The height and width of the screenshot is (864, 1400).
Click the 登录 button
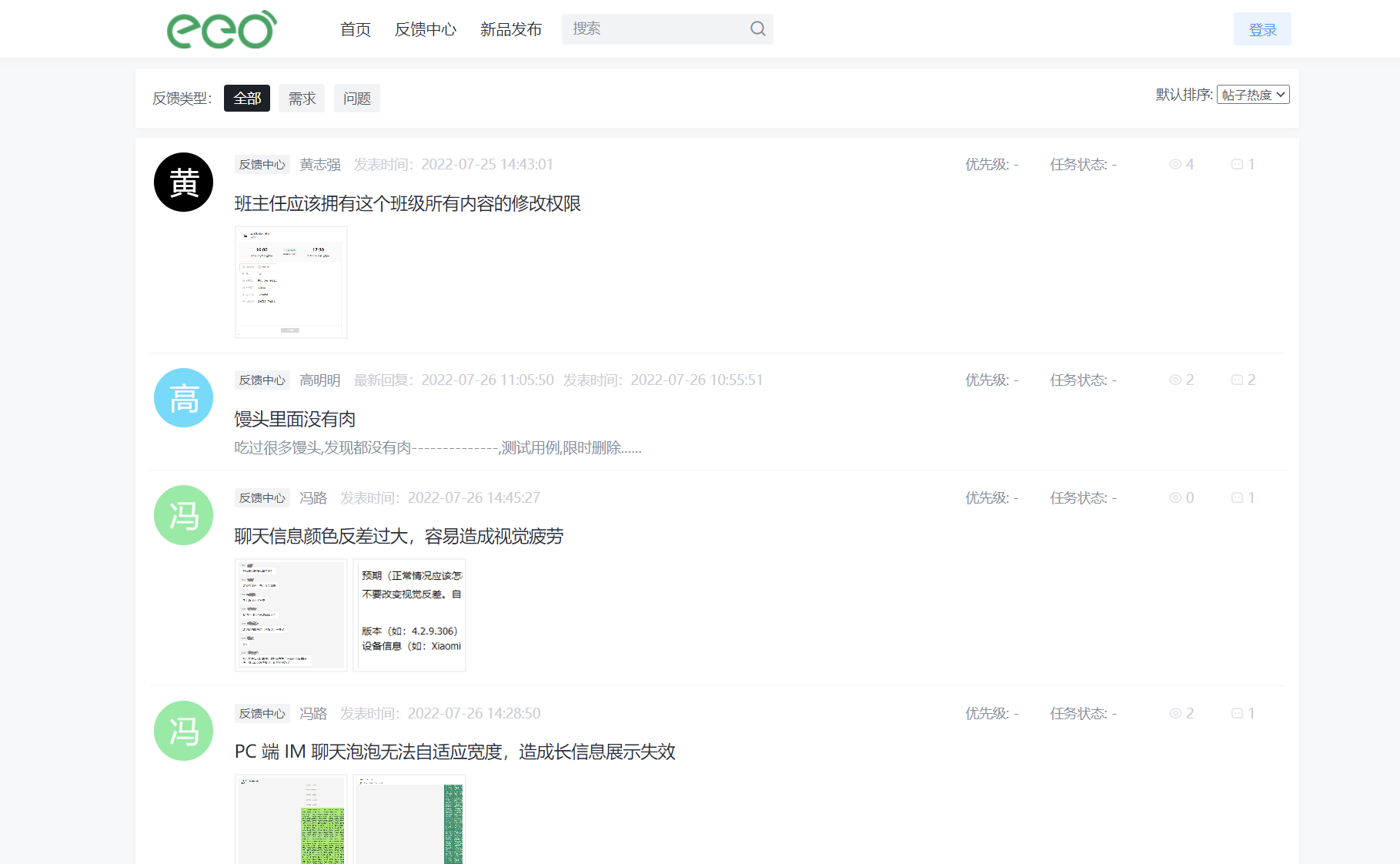(x=1261, y=30)
